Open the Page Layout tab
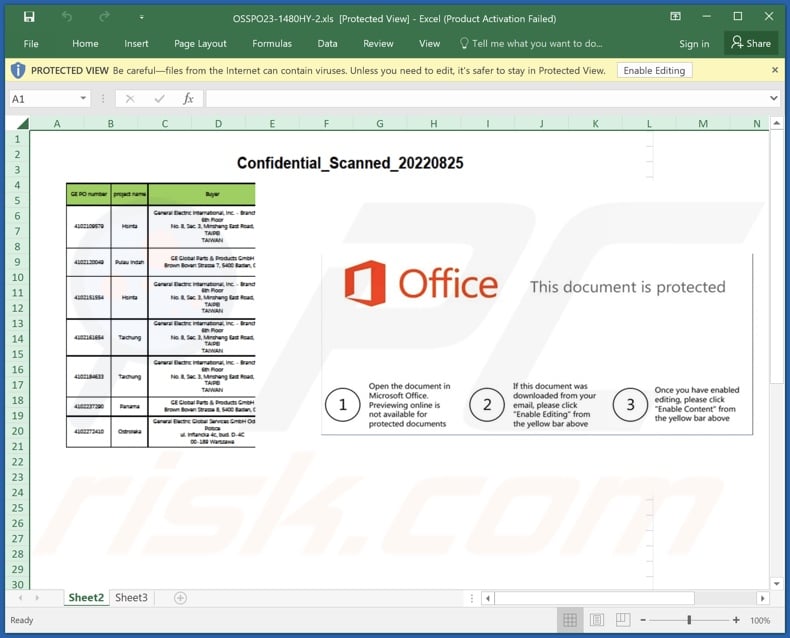The height and width of the screenshot is (638, 790). [x=200, y=44]
